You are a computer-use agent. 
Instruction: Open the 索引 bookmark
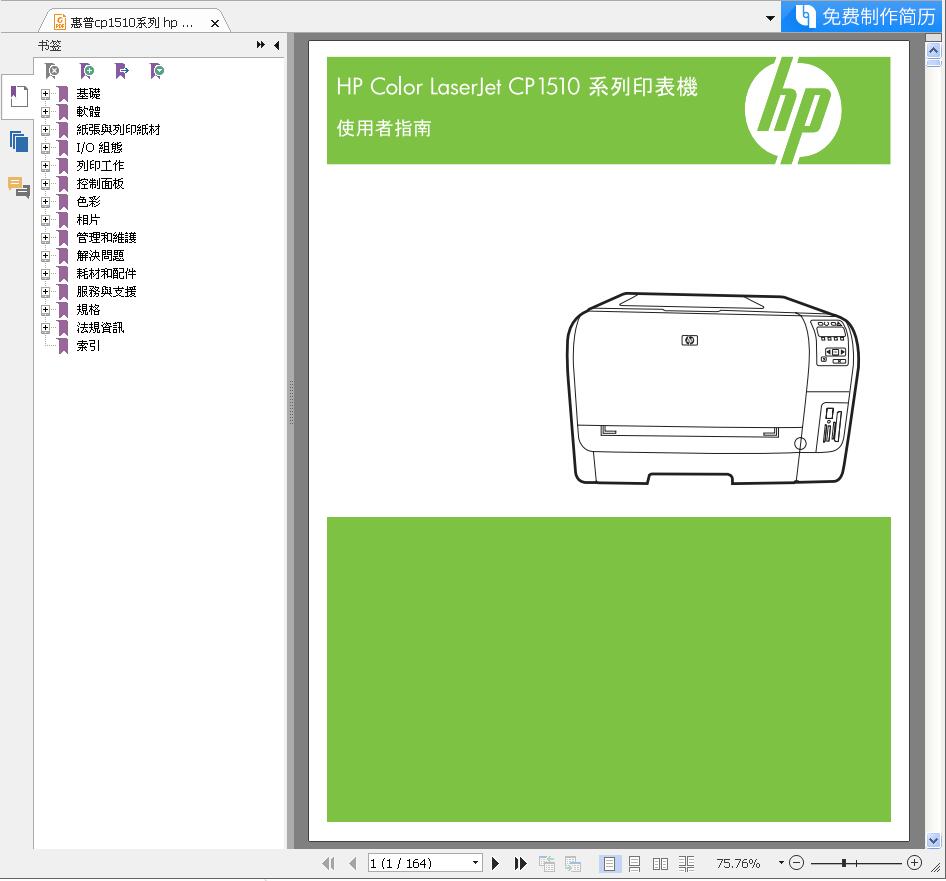coord(88,346)
